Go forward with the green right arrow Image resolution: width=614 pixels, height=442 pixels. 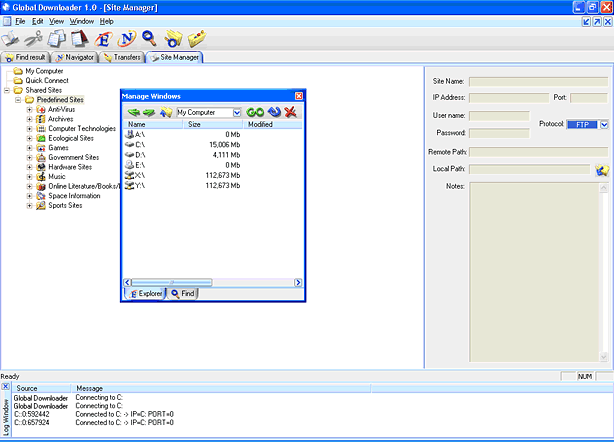coord(149,113)
